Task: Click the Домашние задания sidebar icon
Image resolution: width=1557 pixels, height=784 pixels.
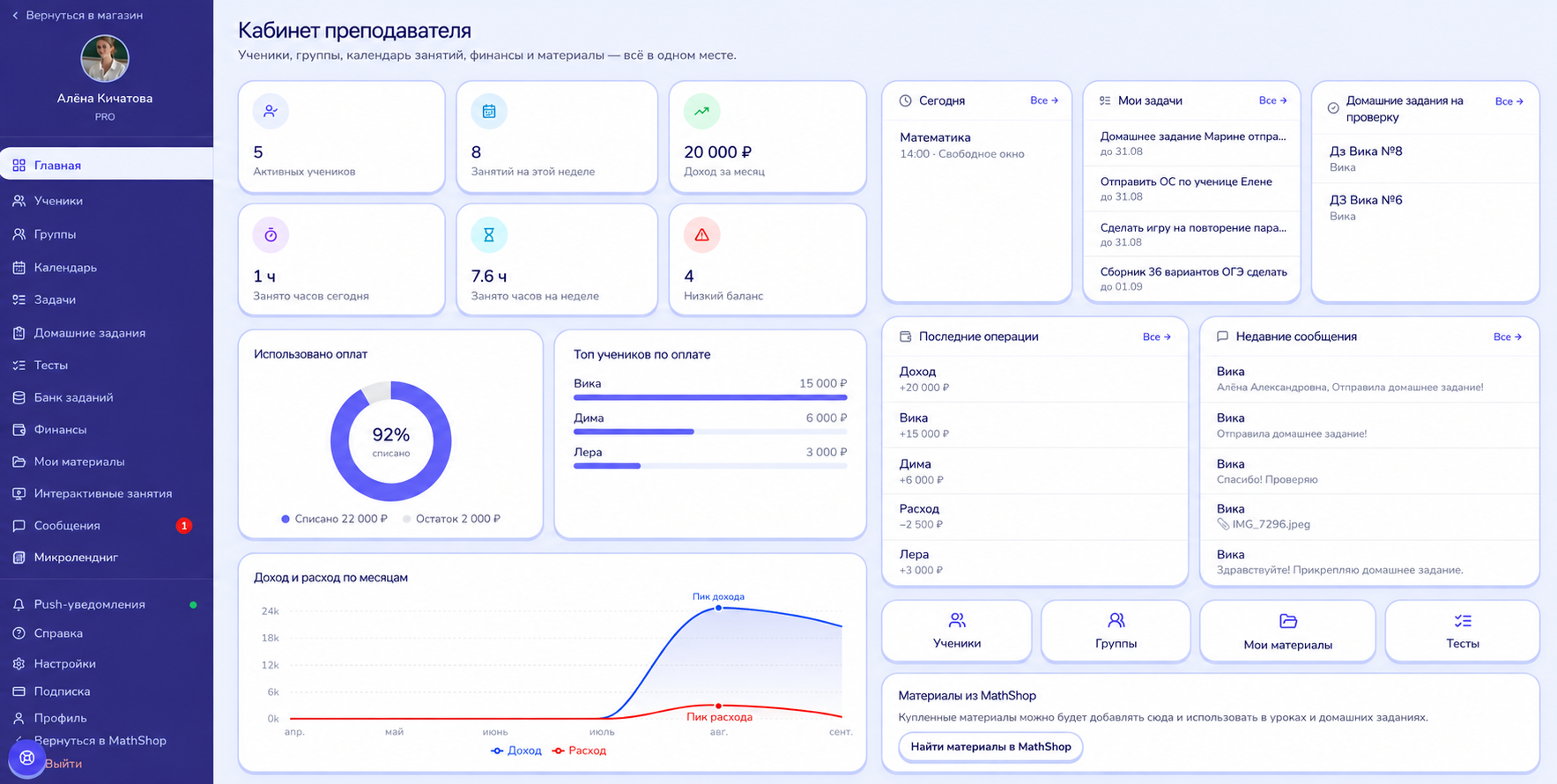Action: (x=19, y=333)
